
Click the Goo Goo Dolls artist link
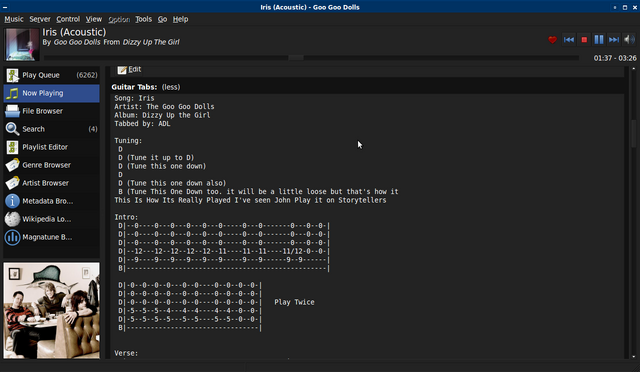click(x=77, y=42)
